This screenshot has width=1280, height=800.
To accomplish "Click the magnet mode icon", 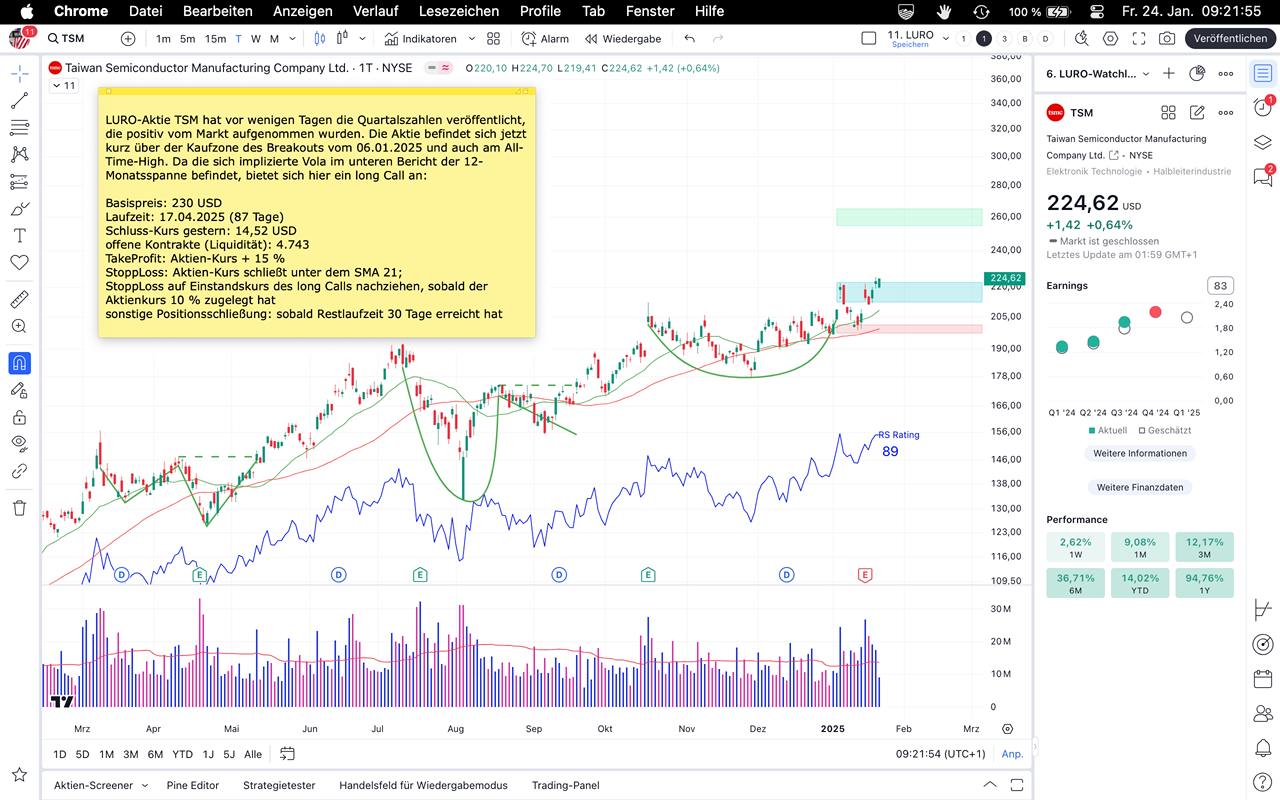I will coord(19,363).
